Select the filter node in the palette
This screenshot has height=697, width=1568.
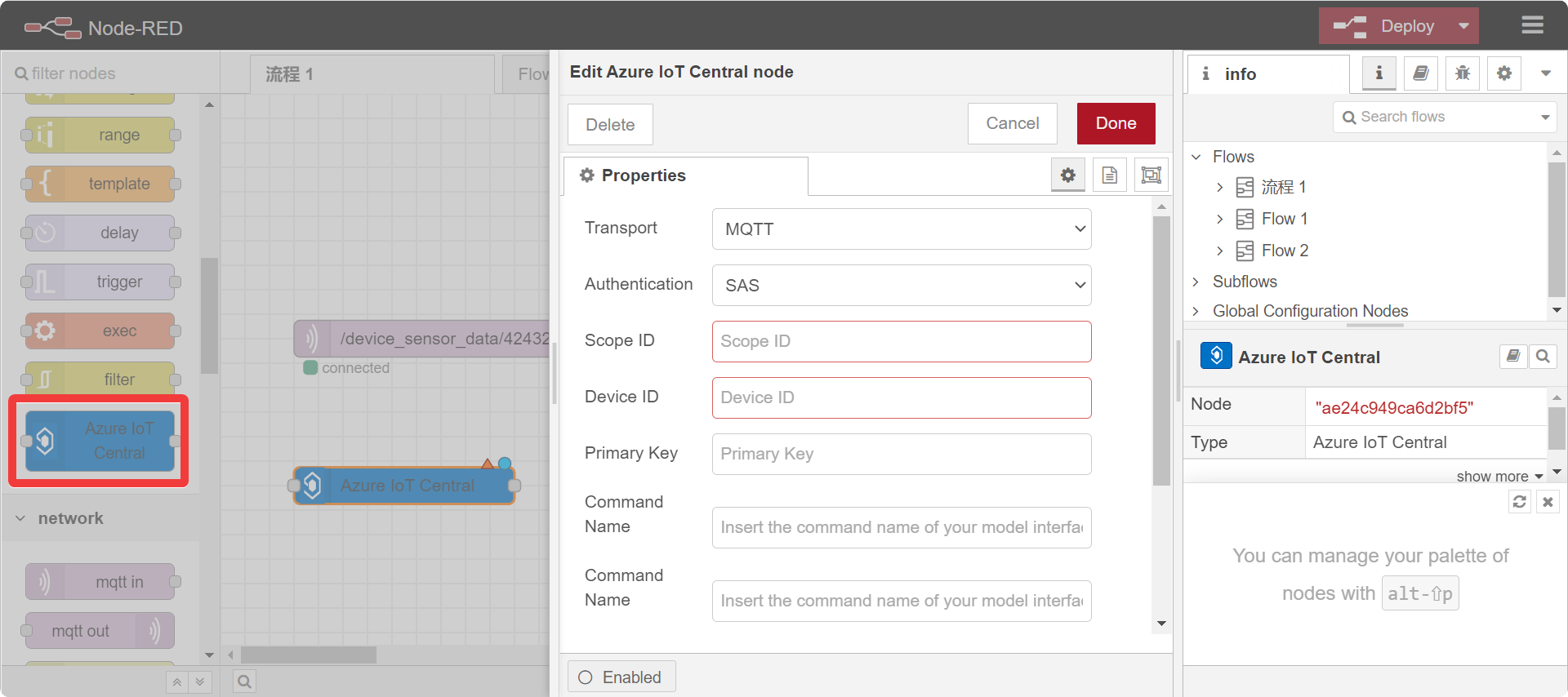[100, 380]
